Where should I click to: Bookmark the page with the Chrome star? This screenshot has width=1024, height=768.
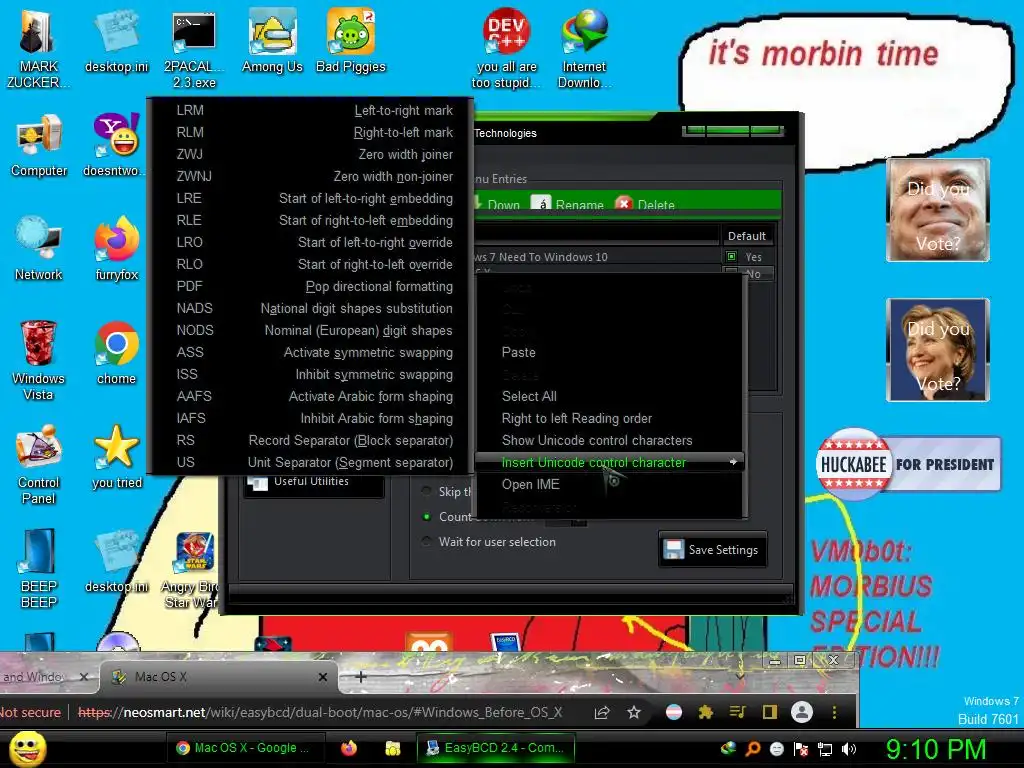coord(633,712)
